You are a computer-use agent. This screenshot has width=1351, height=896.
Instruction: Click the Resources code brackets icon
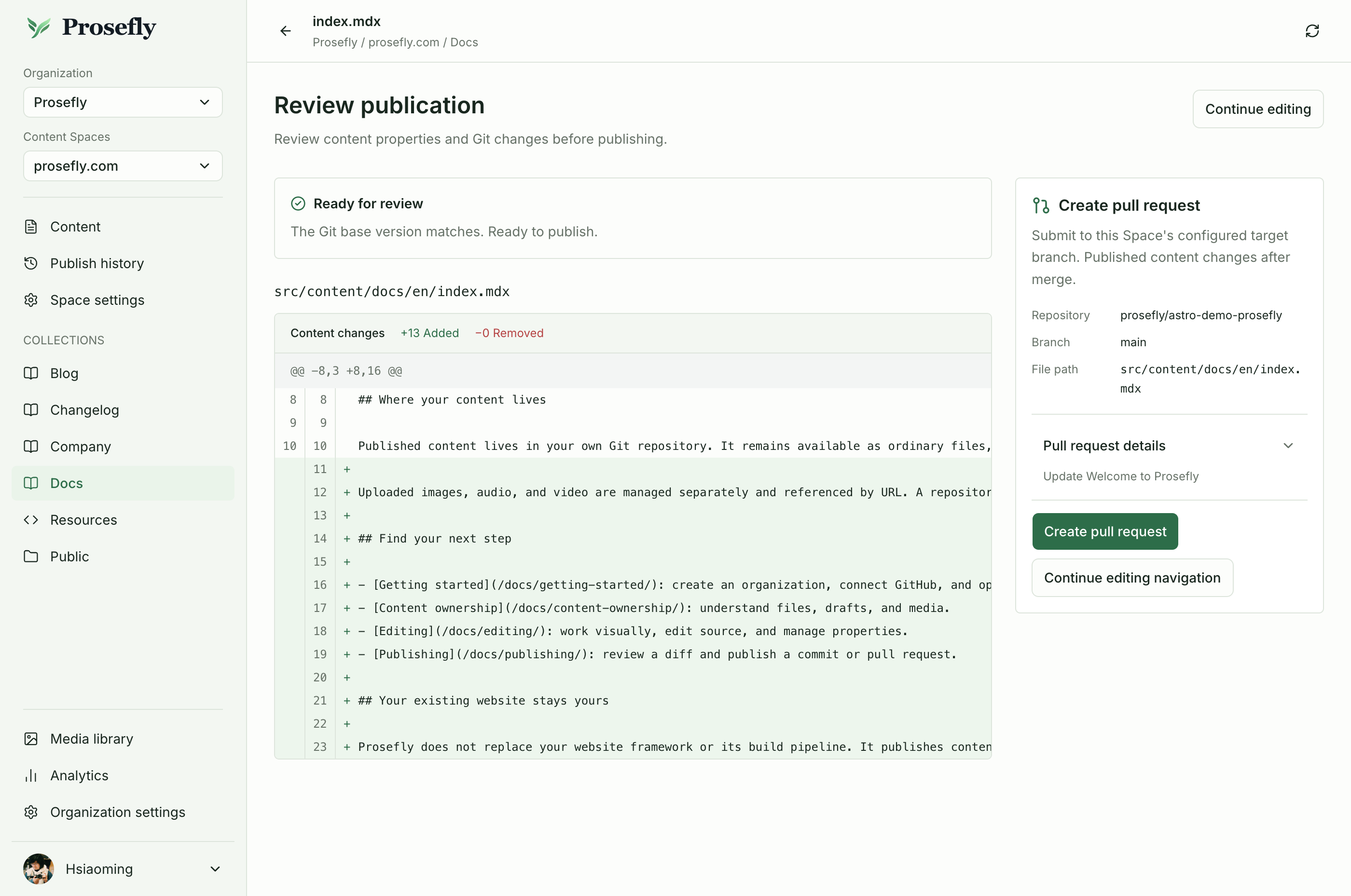coord(31,519)
